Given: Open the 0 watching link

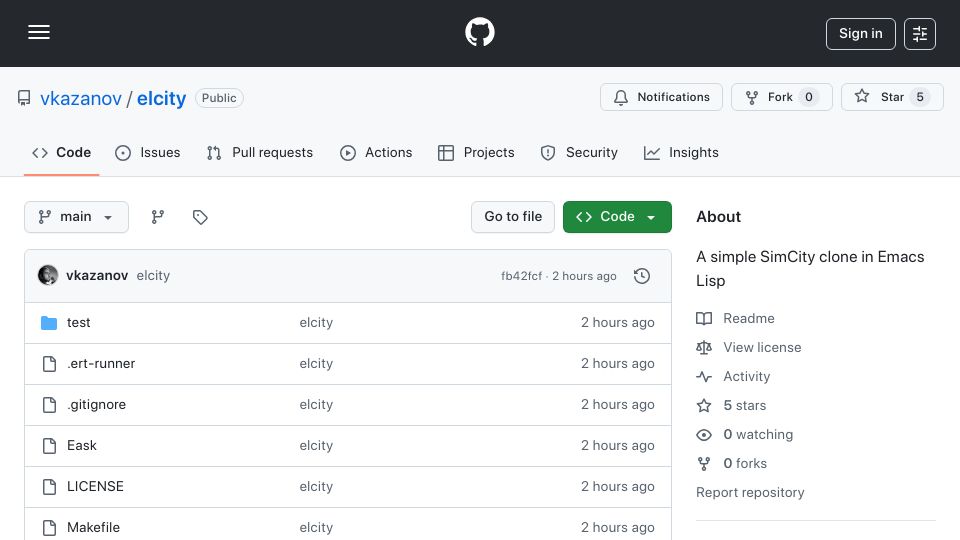Looking at the screenshot, I should pos(758,435).
